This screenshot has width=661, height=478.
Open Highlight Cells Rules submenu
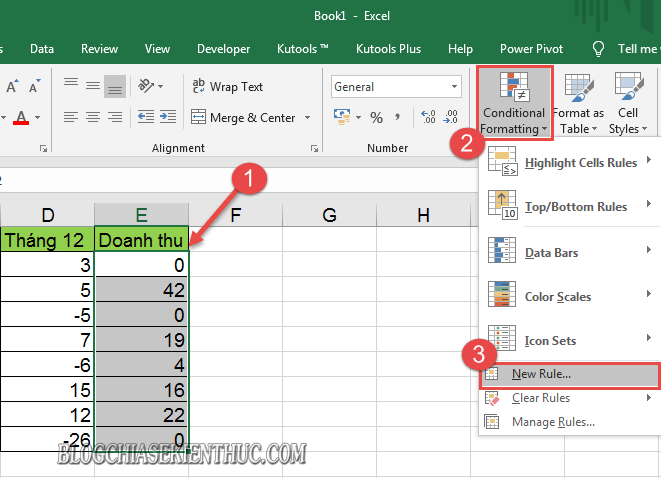tap(570, 162)
